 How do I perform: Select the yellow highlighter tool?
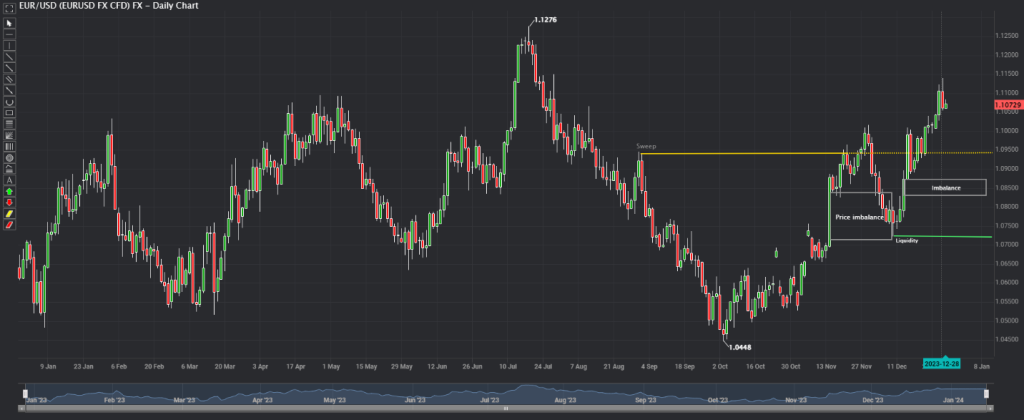(9, 213)
